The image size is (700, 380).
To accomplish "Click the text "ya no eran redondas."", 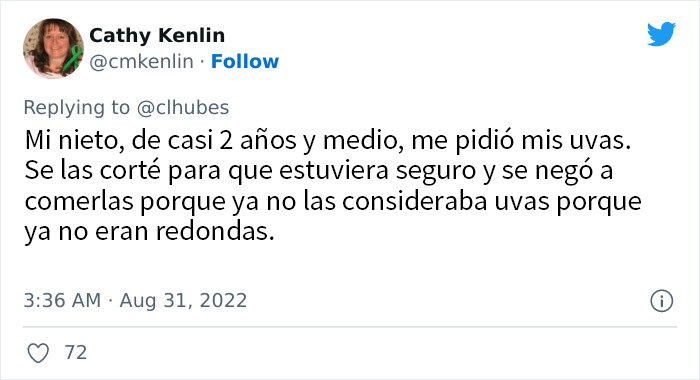I will (149, 232).
